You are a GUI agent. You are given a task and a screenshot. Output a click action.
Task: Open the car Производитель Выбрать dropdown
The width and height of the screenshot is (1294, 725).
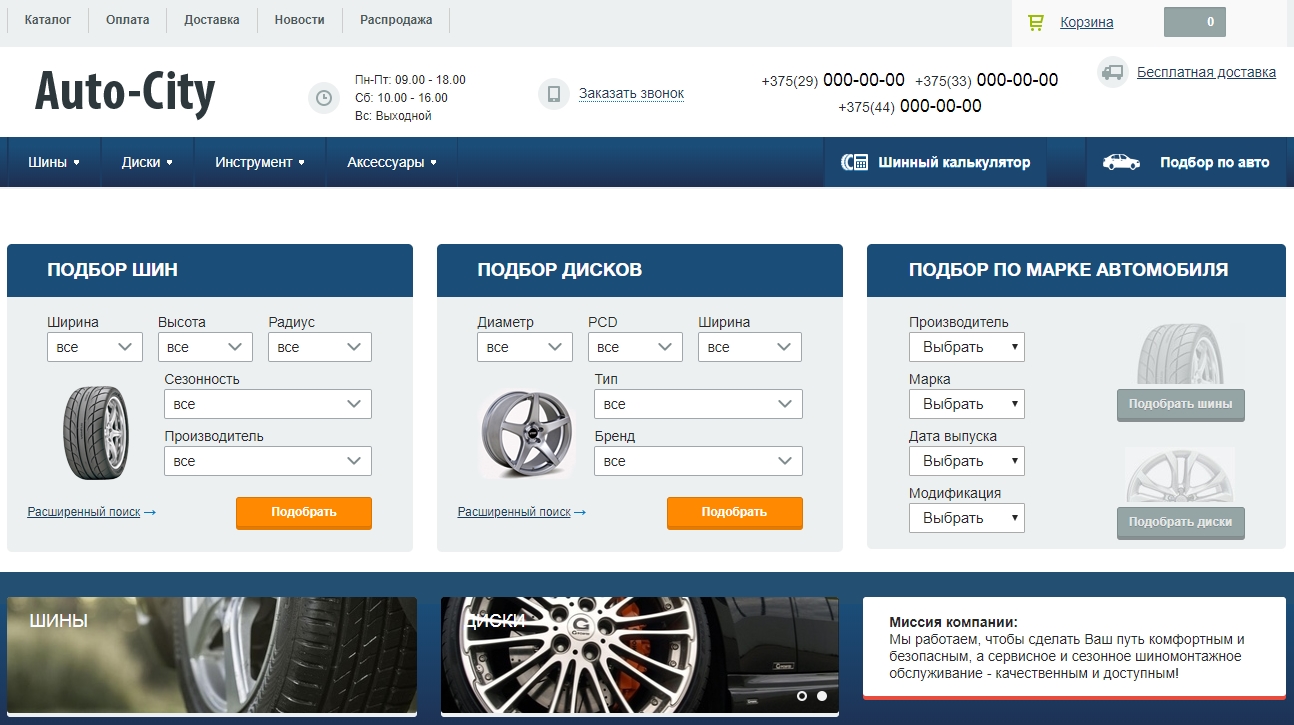tap(967, 347)
